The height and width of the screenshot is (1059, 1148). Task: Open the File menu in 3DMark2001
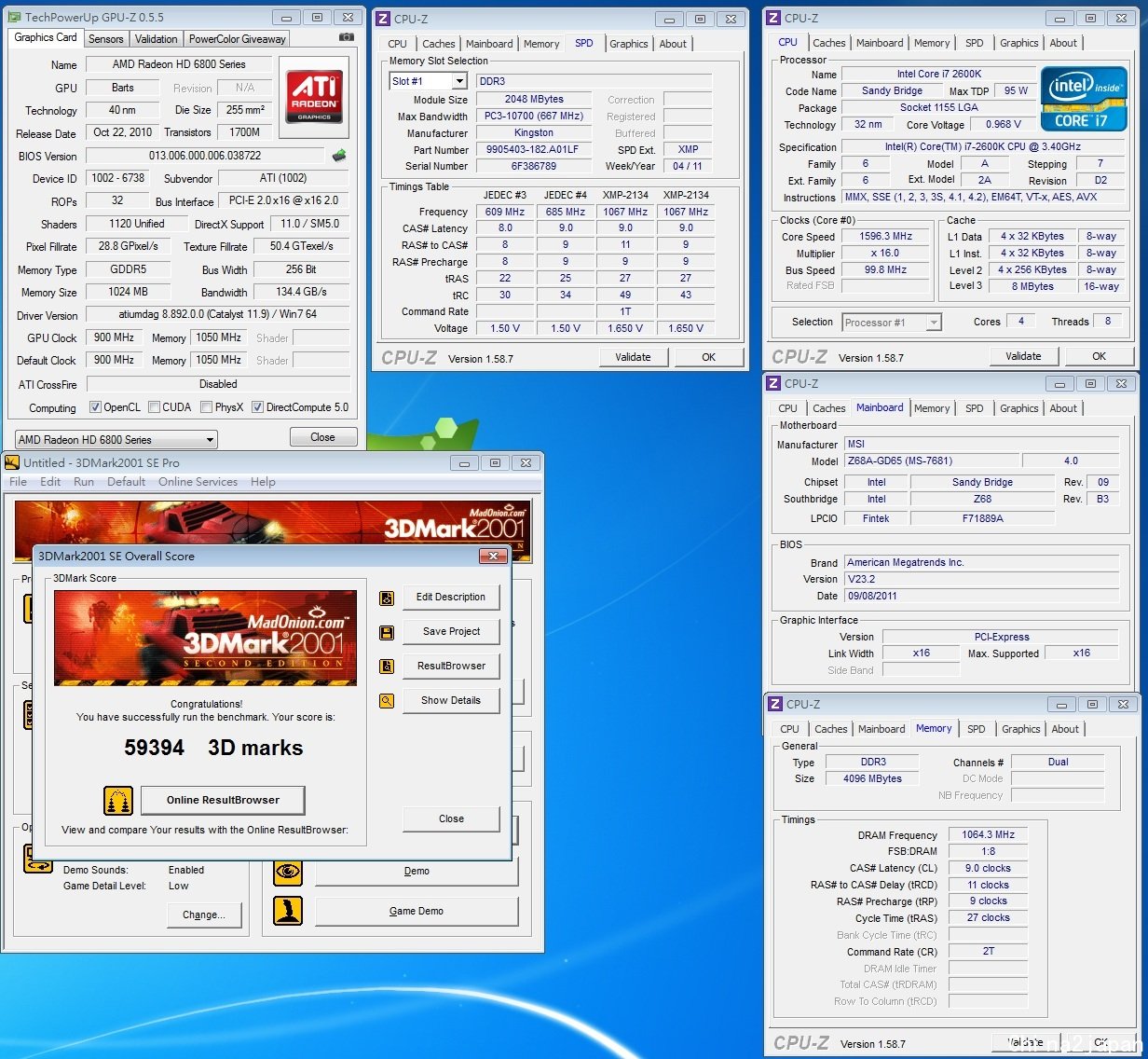click(19, 482)
